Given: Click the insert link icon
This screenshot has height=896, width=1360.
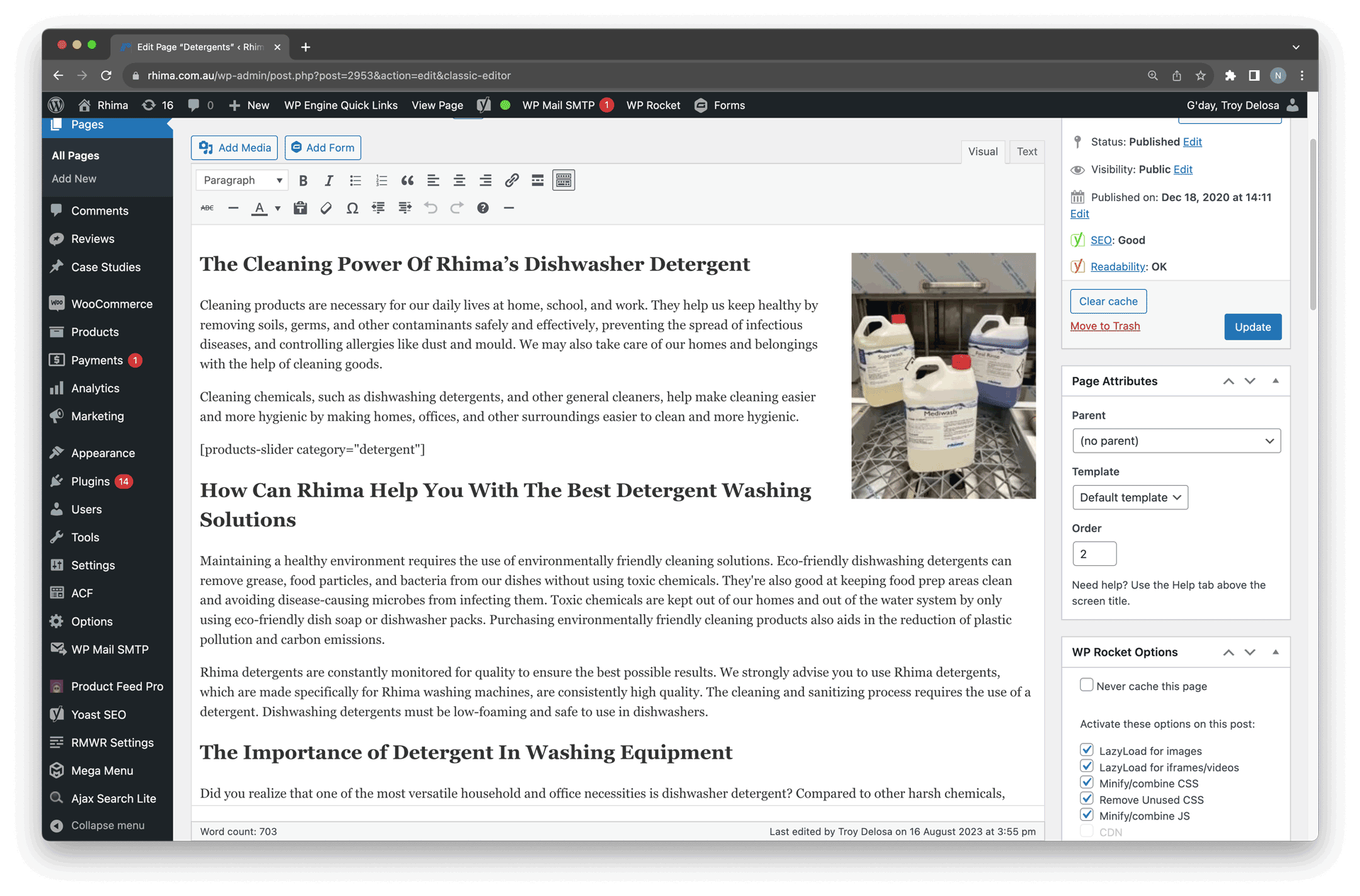Looking at the screenshot, I should click(x=511, y=181).
